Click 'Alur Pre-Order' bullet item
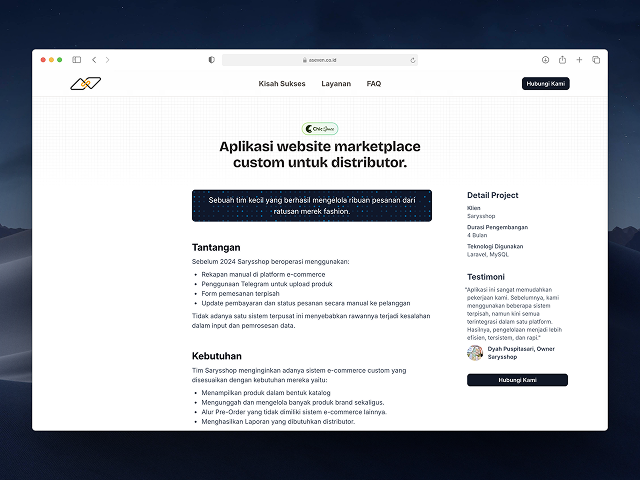The height and width of the screenshot is (480, 640). click(x=294, y=412)
